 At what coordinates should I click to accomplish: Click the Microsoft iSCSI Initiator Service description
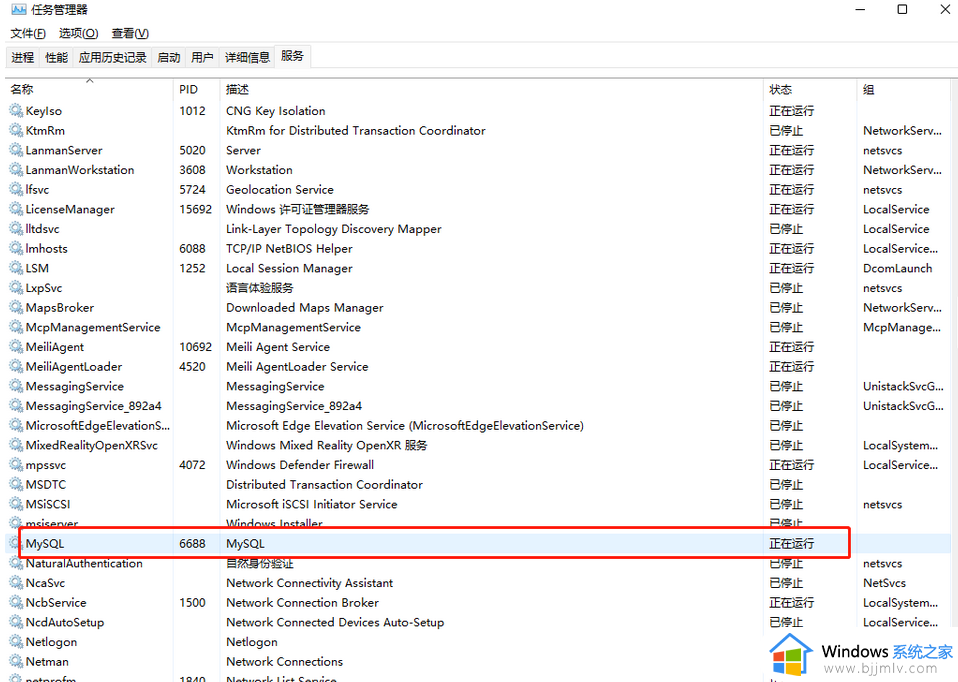click(x=312, y=504)
